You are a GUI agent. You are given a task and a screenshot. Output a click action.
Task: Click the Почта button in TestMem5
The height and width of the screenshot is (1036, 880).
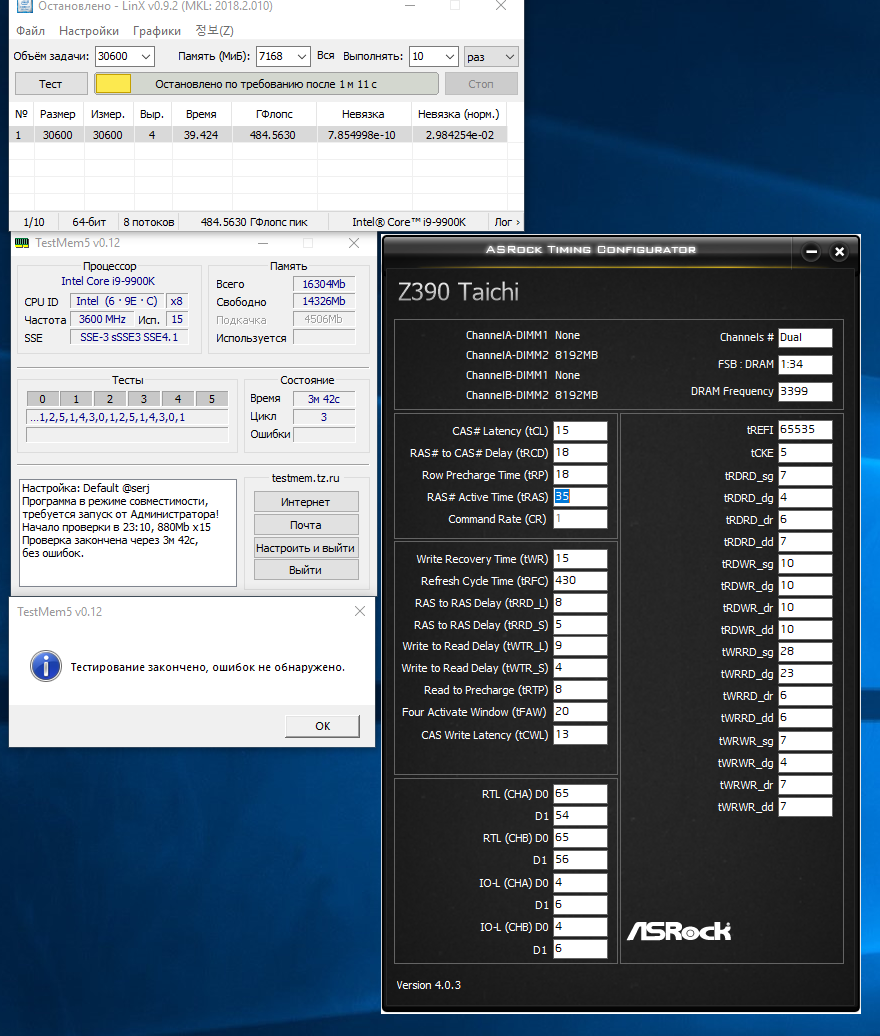coord(306,525)
